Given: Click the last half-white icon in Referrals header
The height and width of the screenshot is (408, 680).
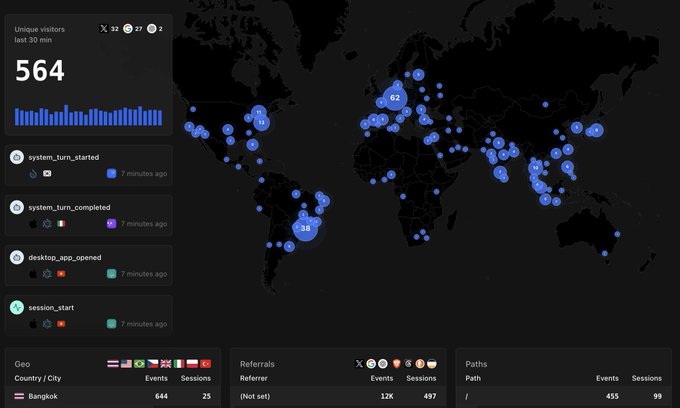Looking at the screenshot, I should pyautogui.click(x=432, y=364).
